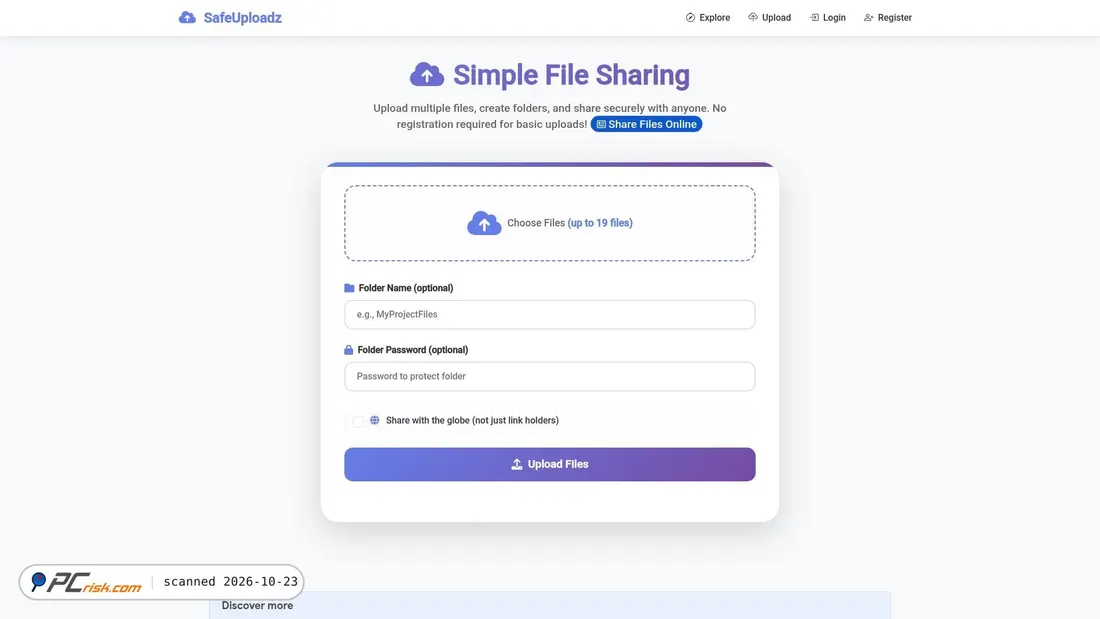Click the SafeUploadz cloud logo icon
The width and height of the screenshot is (1100, 619).
(x=187, y=18)
